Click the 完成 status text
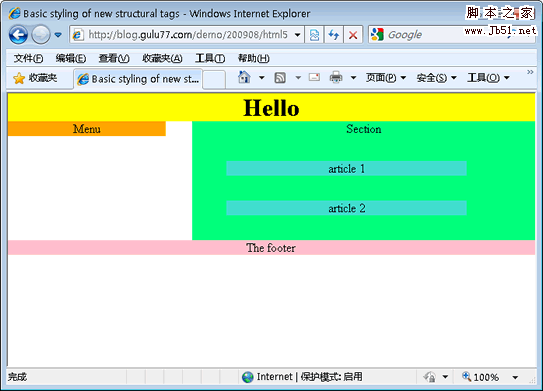This screenshot has width=543, height=391. point(17,377)
